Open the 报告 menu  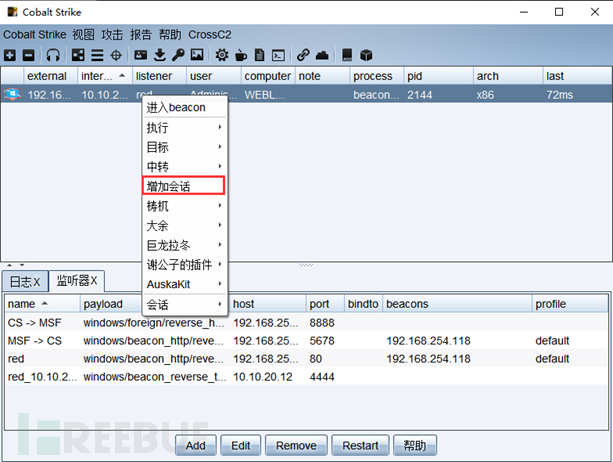point(141,34)
